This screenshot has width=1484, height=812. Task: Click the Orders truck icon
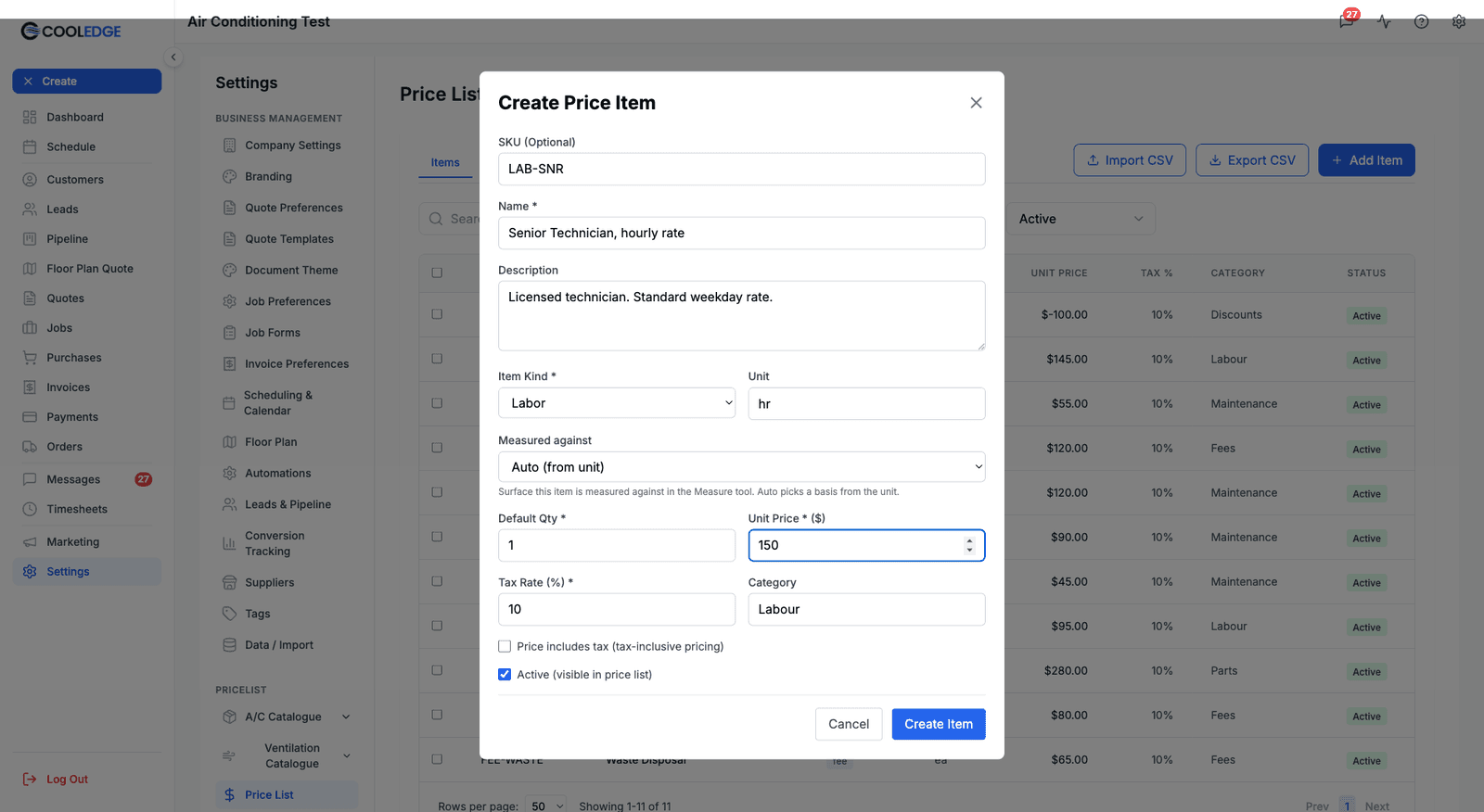30,447
